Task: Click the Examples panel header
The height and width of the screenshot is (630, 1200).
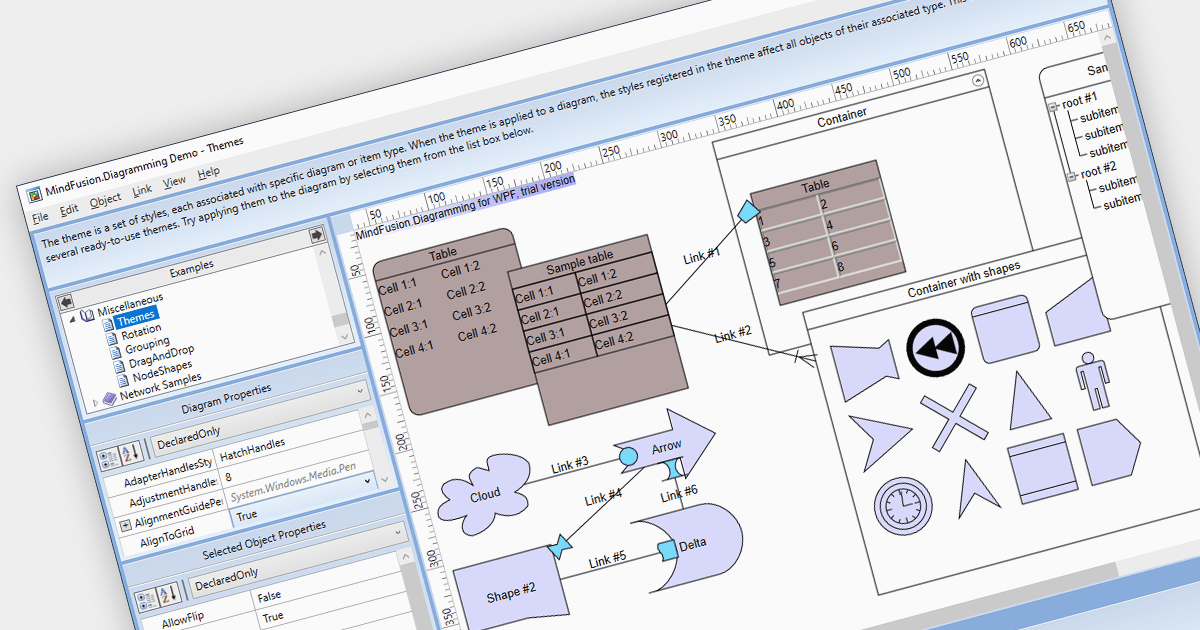Action: pyautogui.click(x=191, y=268)
